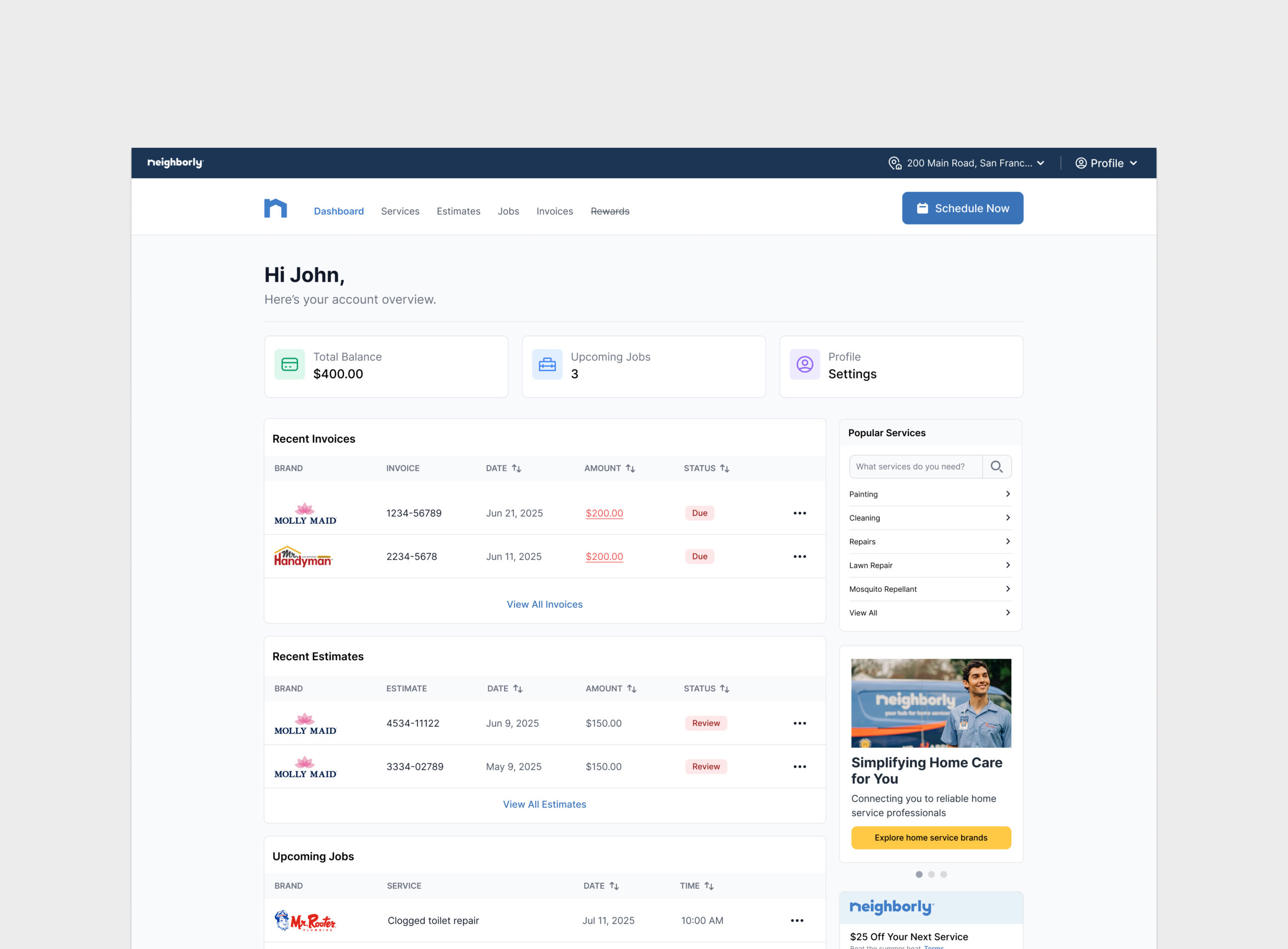Image resolution: width=1288 pixels, height=949 pixels.
Task: Go to the Estimates nav tab
Action: tap(458, 211)
